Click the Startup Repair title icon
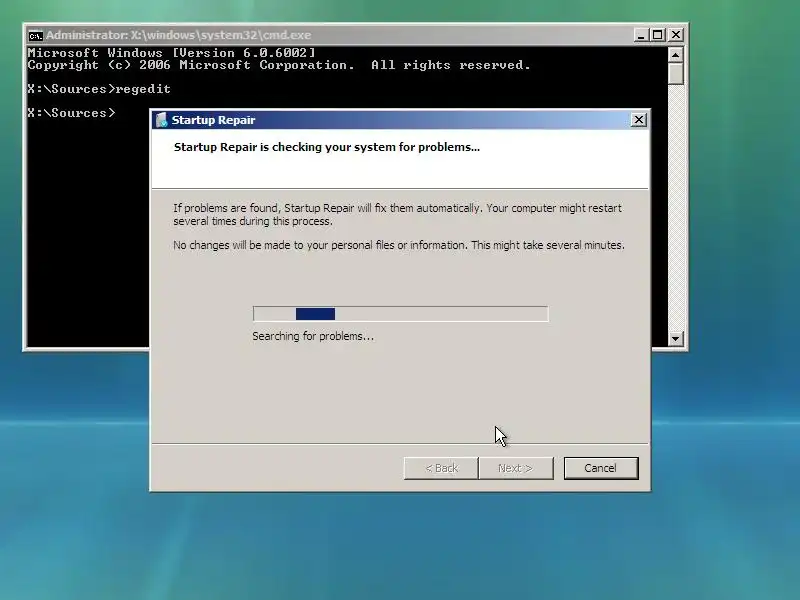This screenshot has width=800, height=600. (x=162, y=120)
